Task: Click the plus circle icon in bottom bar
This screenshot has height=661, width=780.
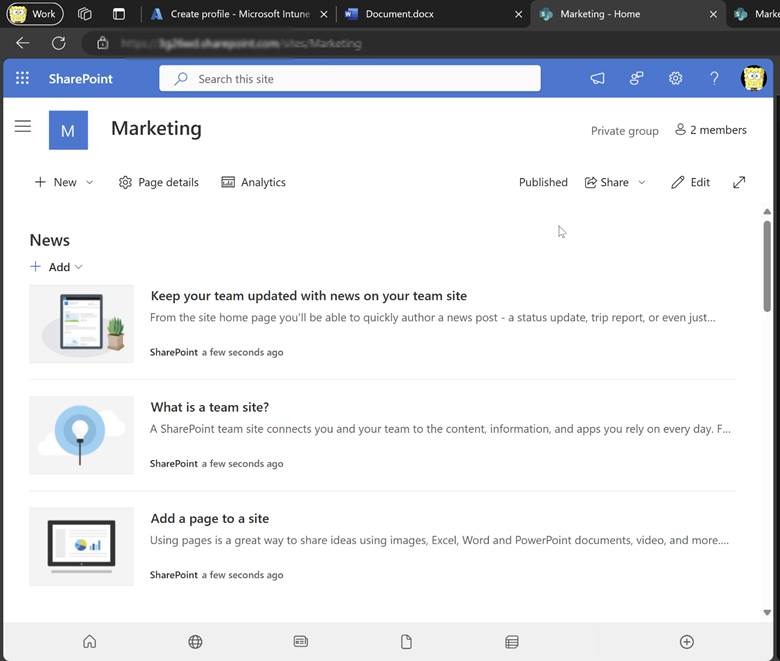Action: (686, 642)
